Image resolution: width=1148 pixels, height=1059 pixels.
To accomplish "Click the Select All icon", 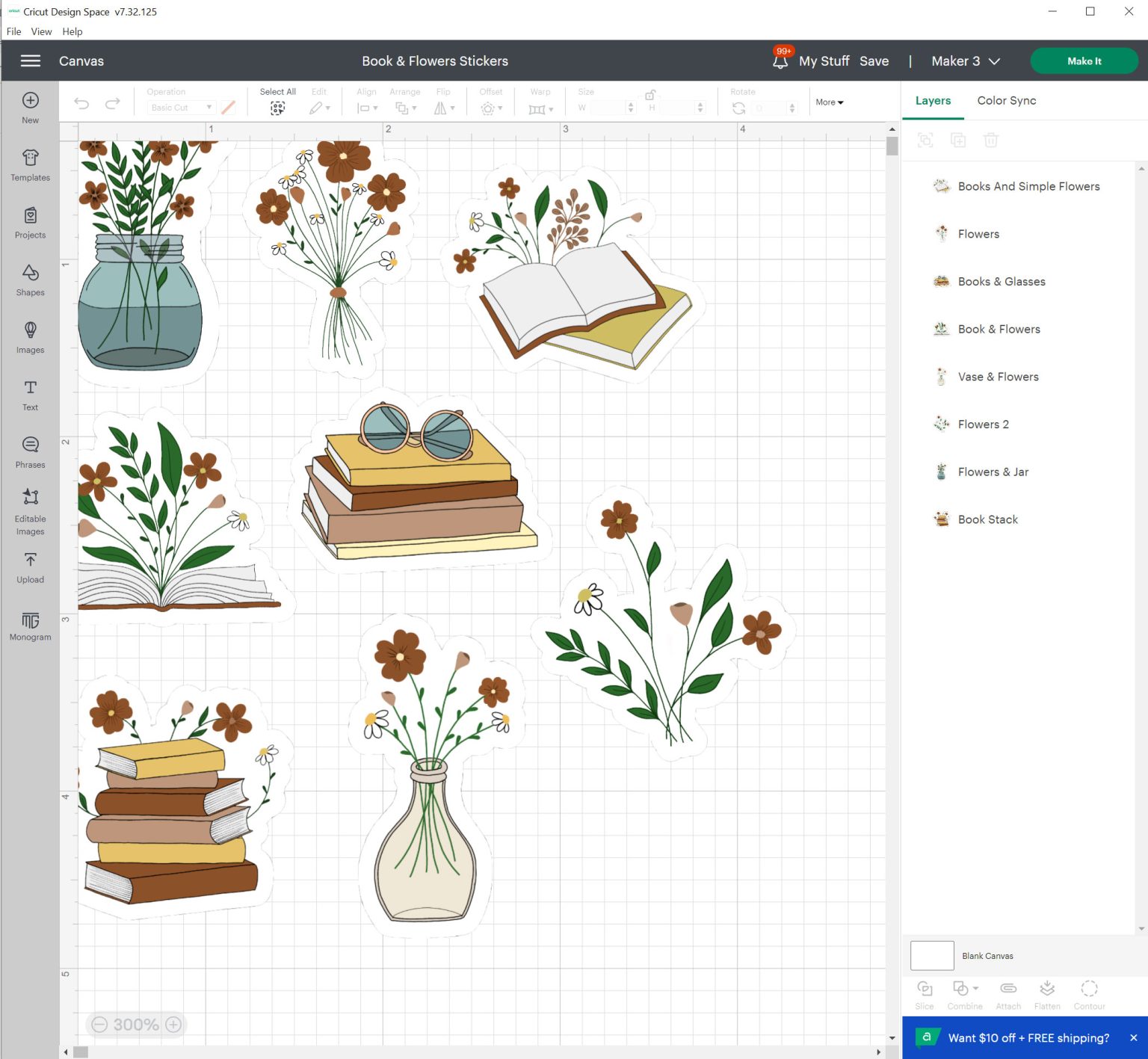I will 277,108.
